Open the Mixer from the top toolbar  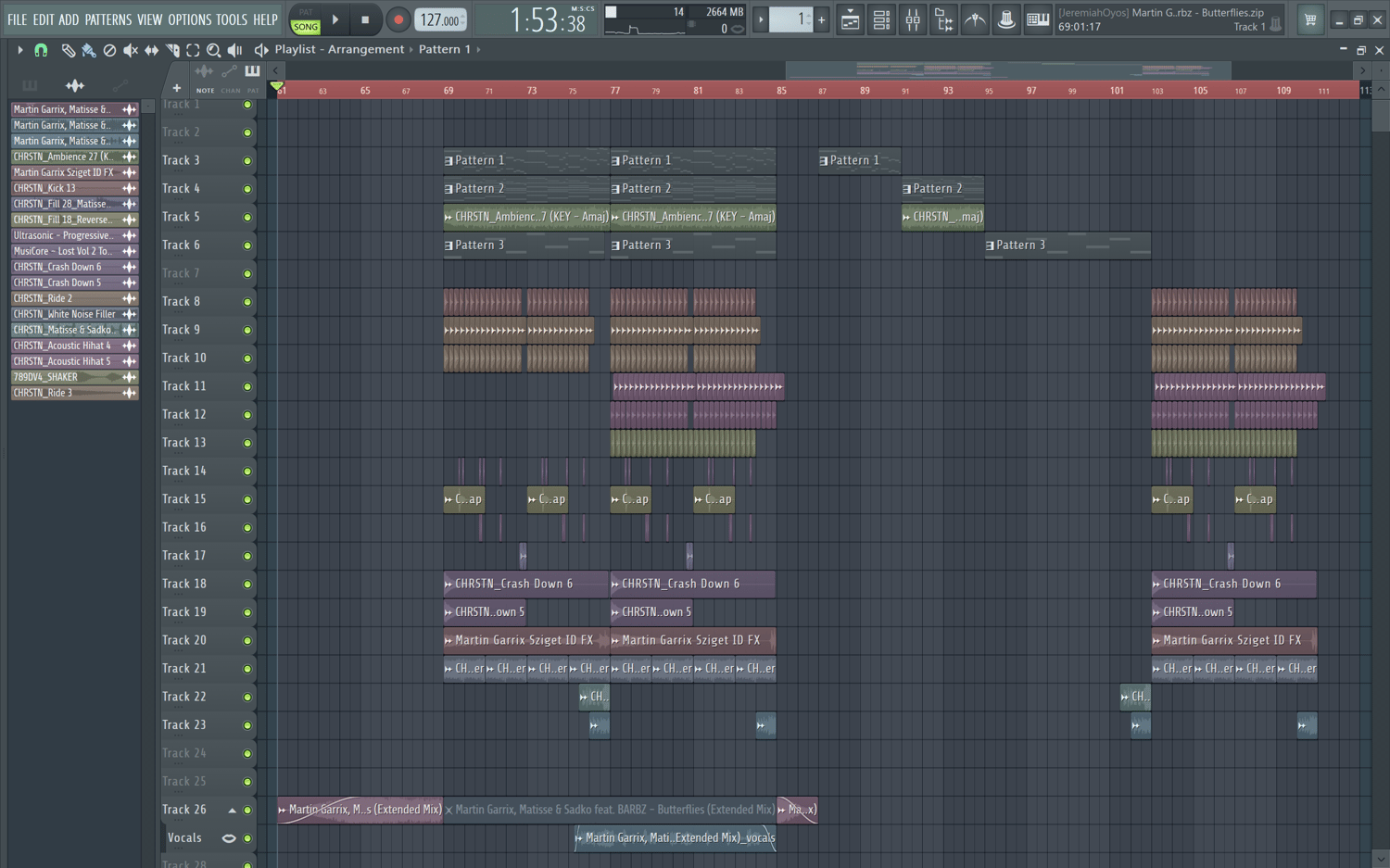[913, 19]
